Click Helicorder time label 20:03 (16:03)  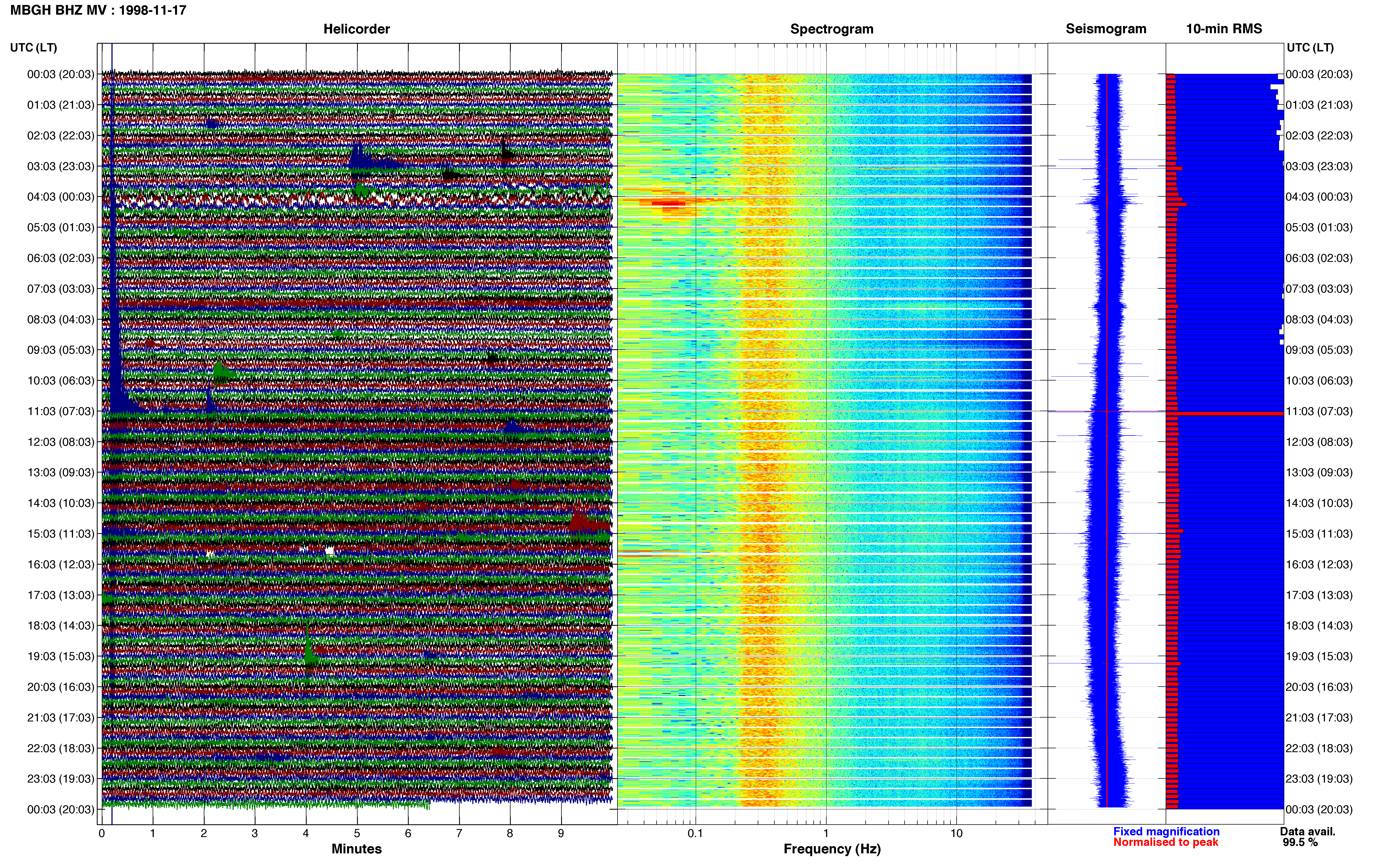point(61,687)
